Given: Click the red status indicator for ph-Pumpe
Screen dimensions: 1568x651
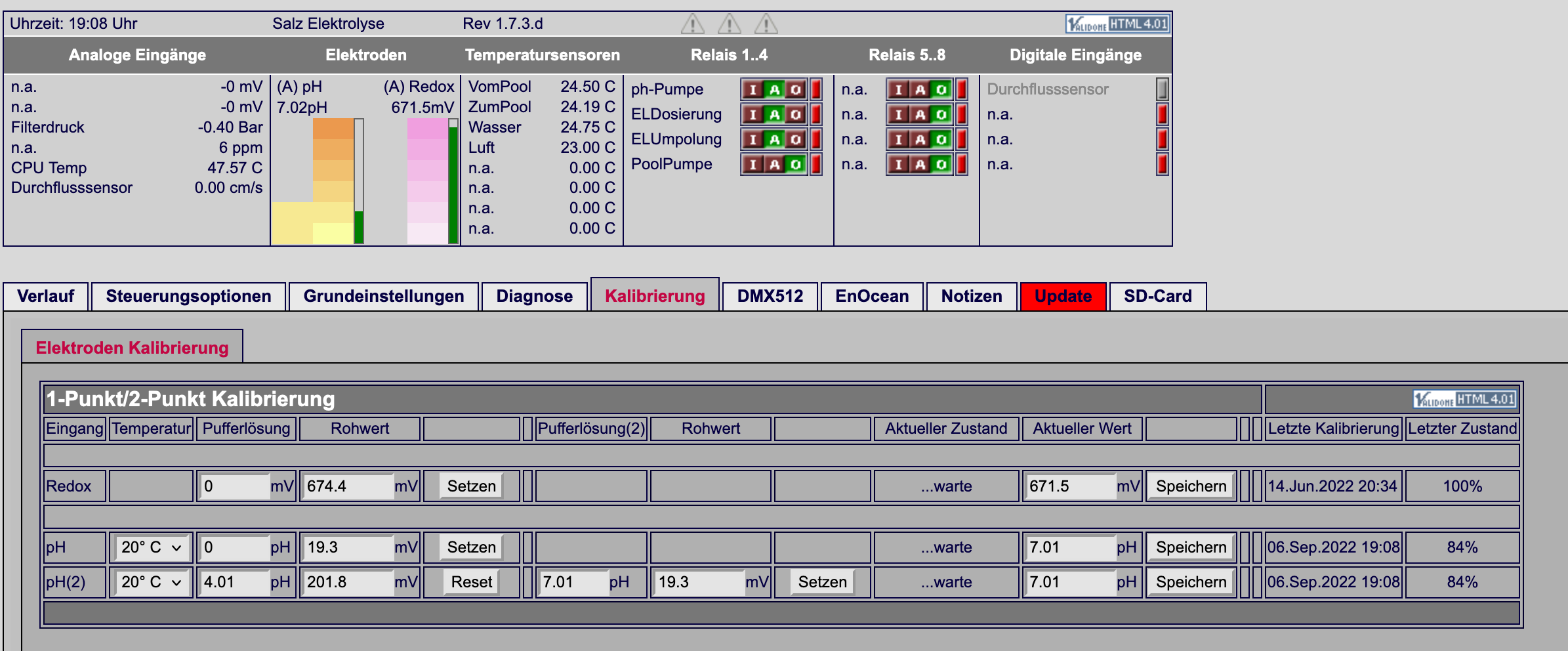Looking at the screenshot, I should [x=816, y=89].
